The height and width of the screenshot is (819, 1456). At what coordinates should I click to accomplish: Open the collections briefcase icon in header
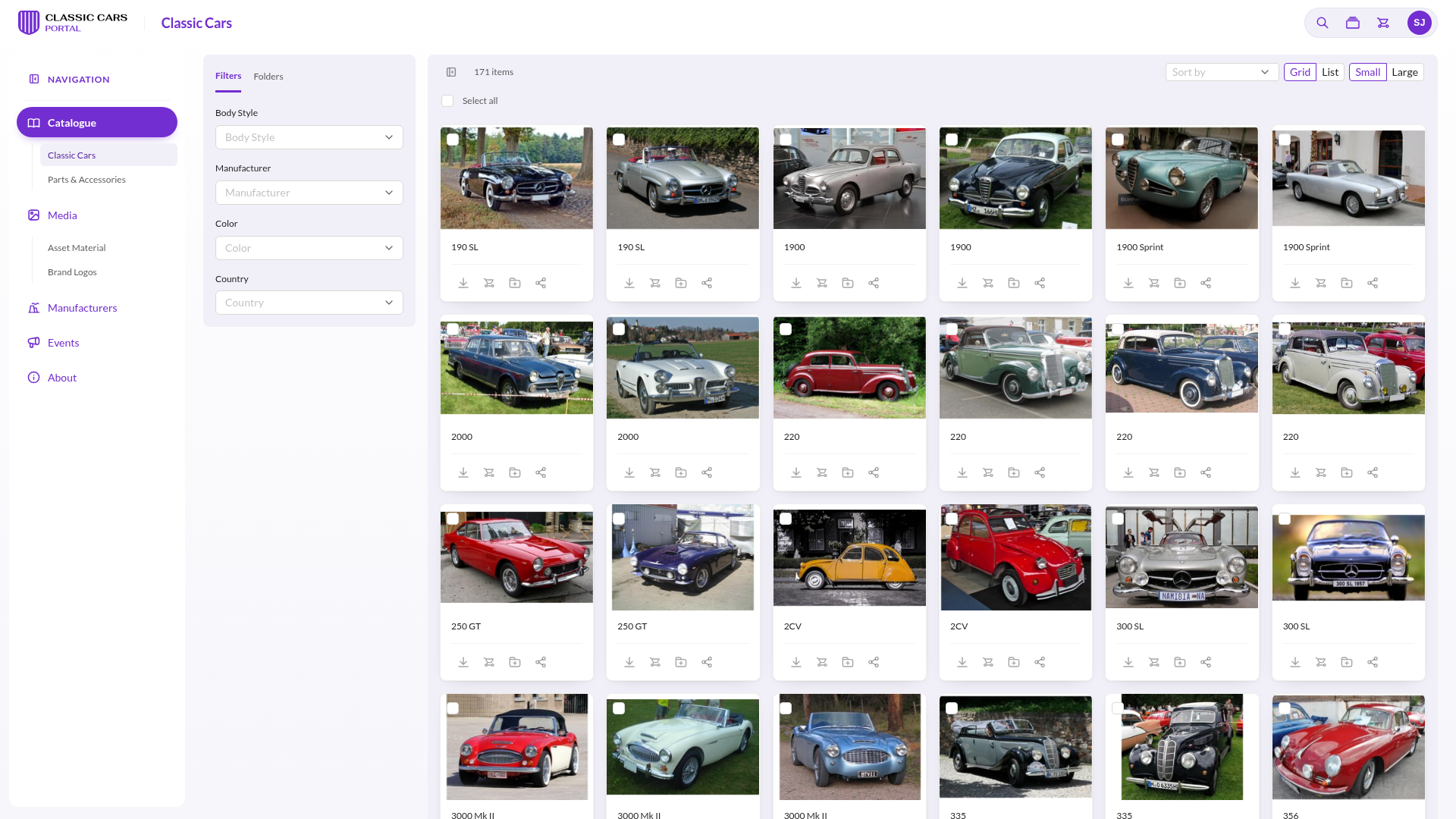[x=1352, y=23]
